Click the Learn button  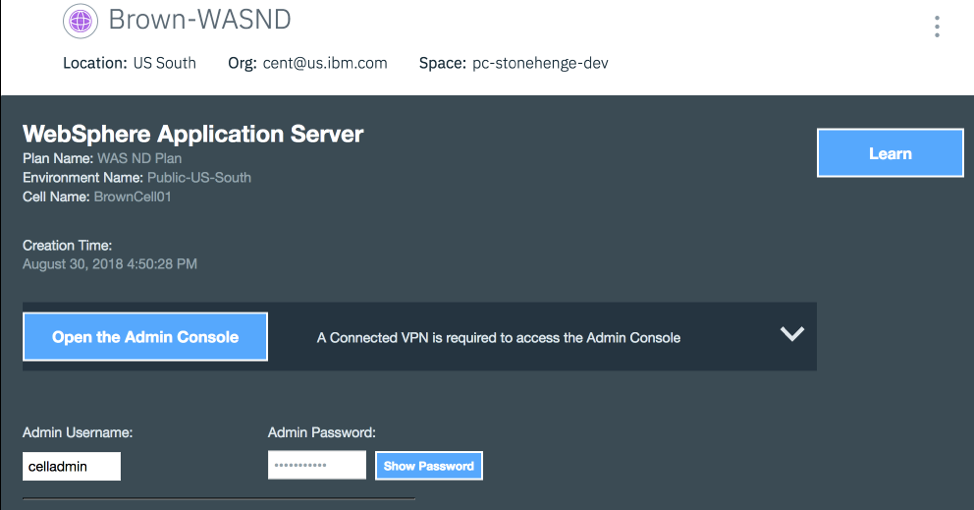[889, 153]
